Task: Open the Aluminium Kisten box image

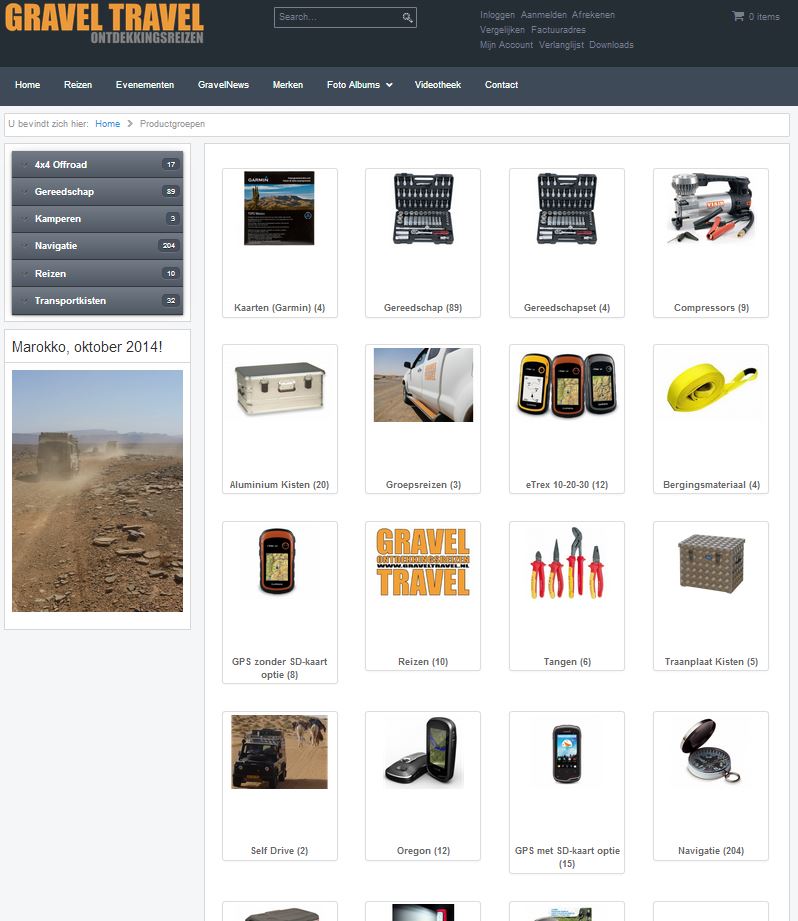Action: (280, 388)
